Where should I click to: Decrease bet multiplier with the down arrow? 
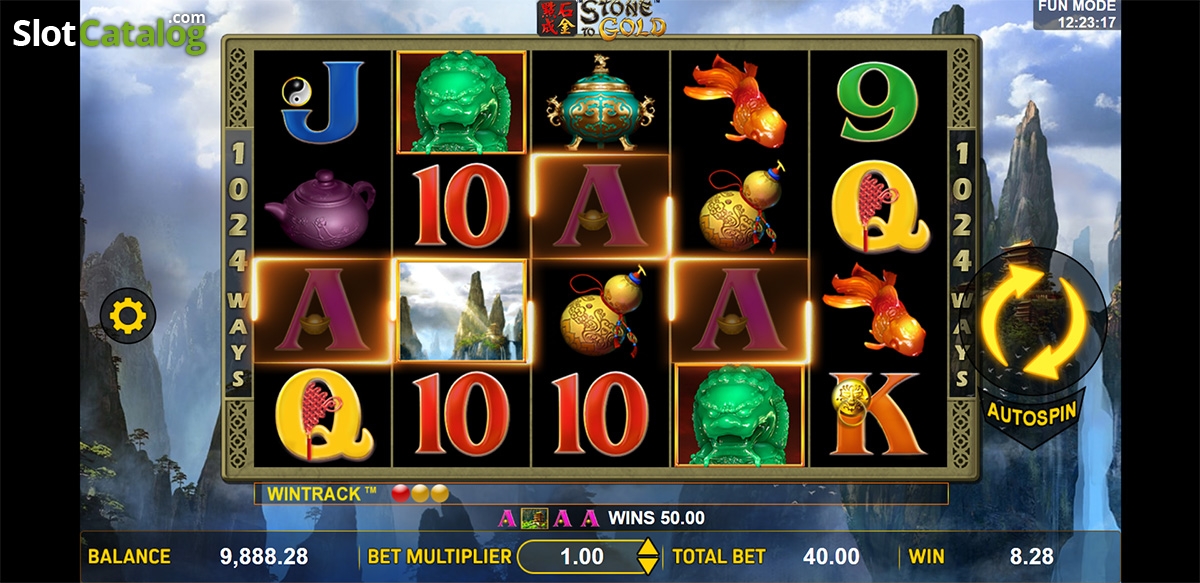648,565
